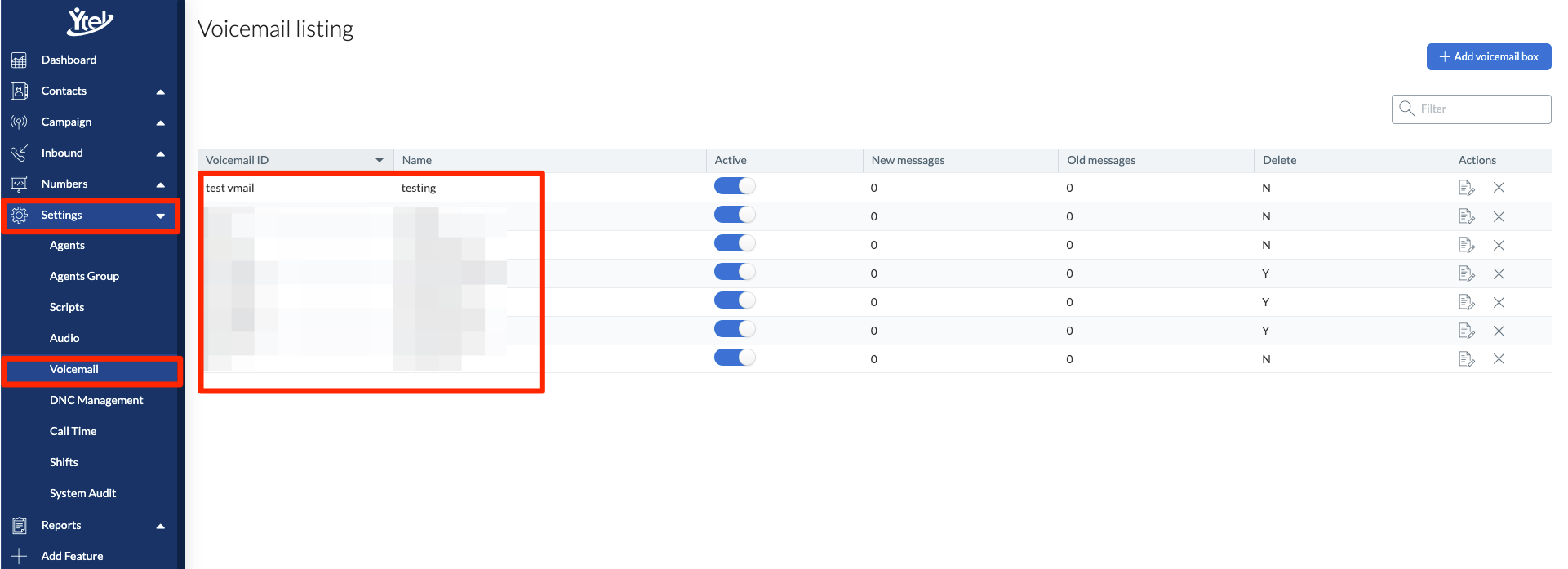Toggle the Active switch in the second row

[735, 215]
